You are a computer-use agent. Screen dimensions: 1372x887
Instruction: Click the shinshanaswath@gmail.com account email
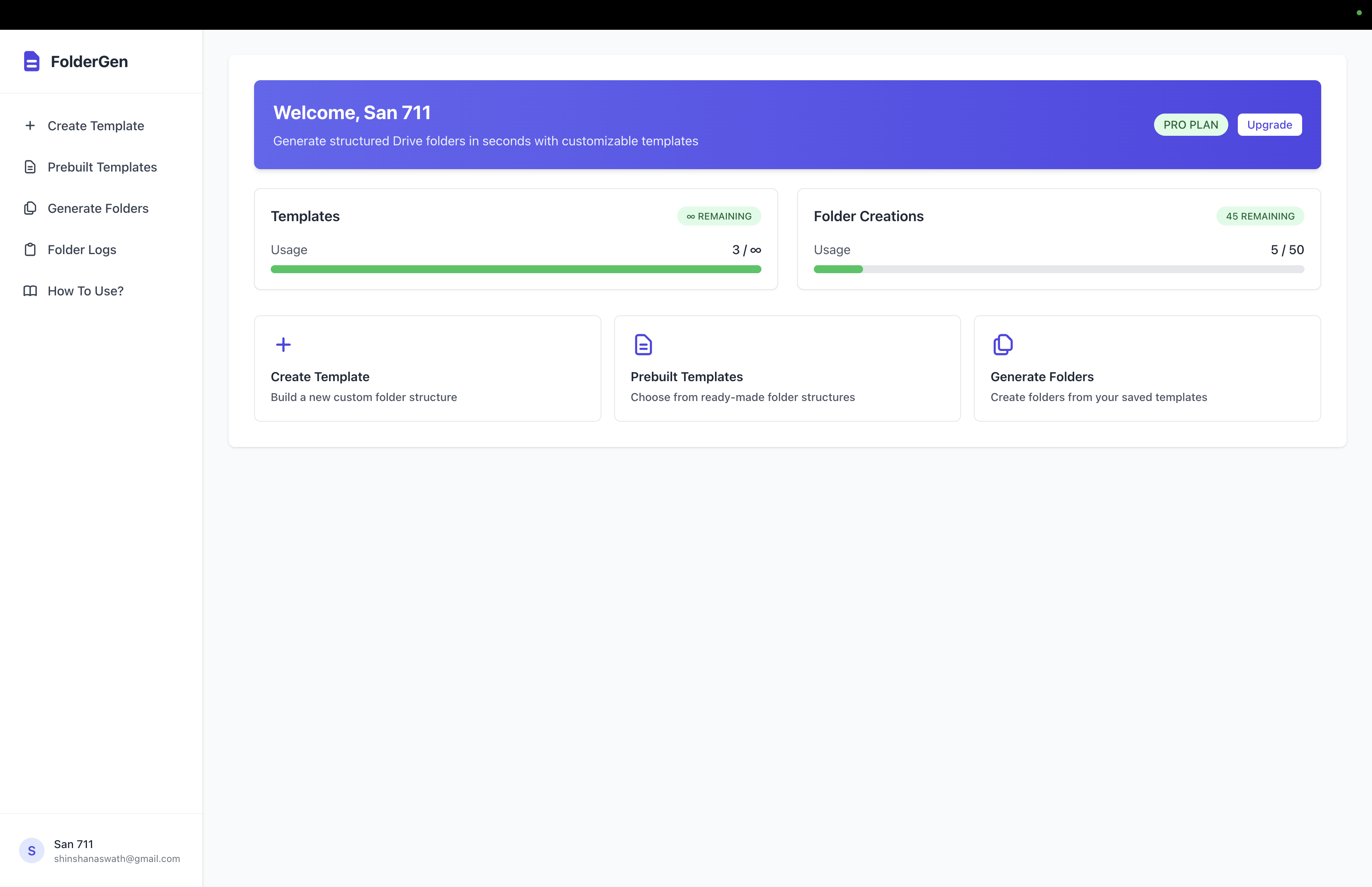coord(117,858)
